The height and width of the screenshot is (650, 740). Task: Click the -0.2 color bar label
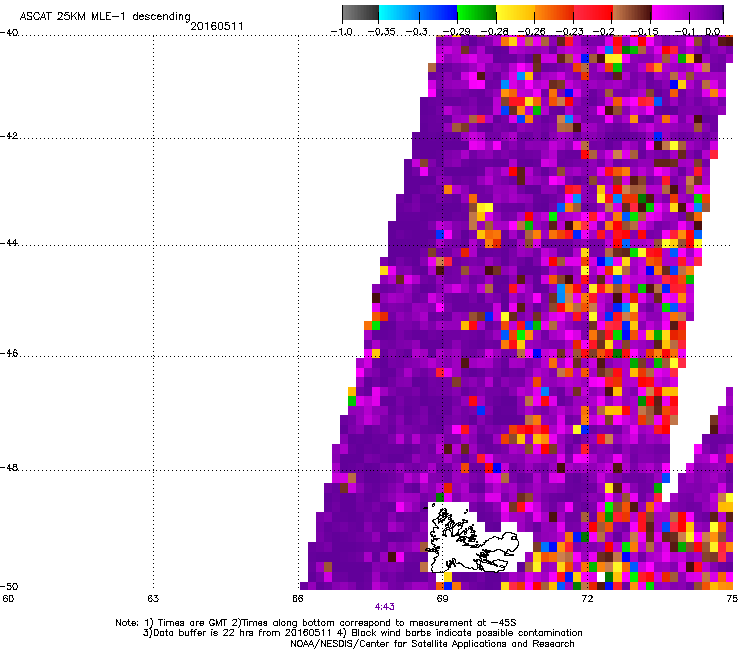pos(604,32)
